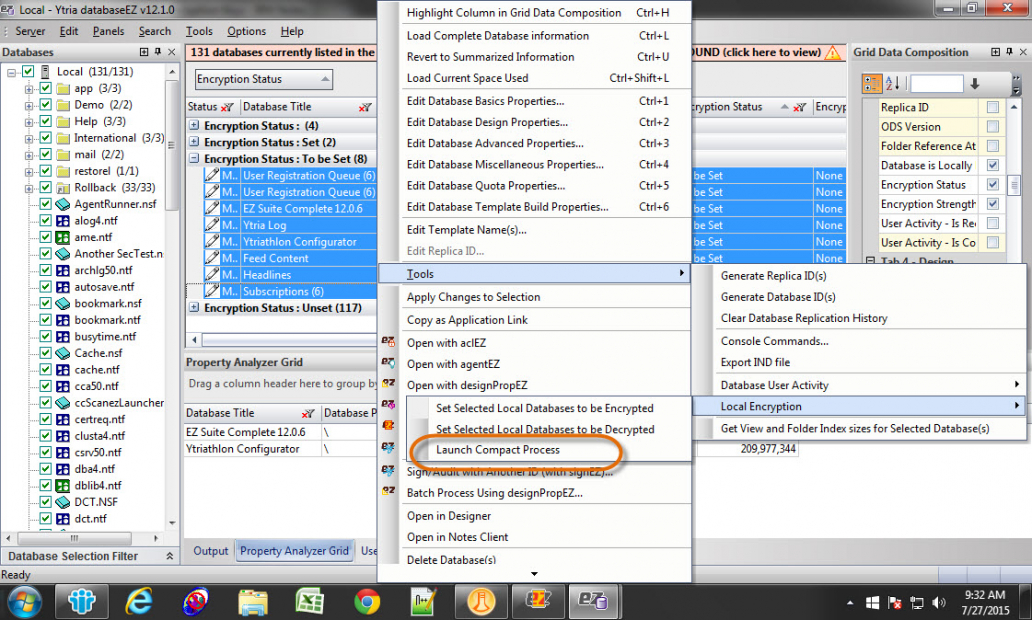This screenshot has width=1032, height=620.
Task: Click the Encryption Status grouping box
Action: [x=263, y=79]
